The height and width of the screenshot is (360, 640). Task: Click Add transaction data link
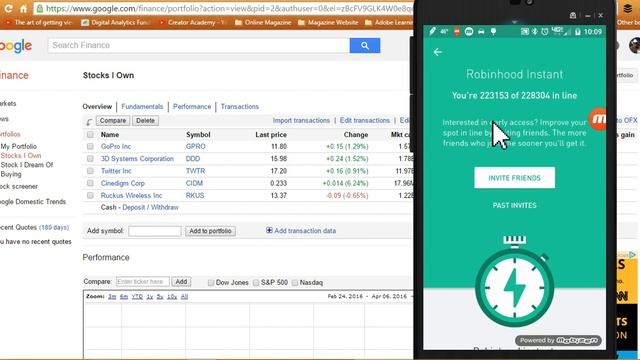(x=305, y=231)
